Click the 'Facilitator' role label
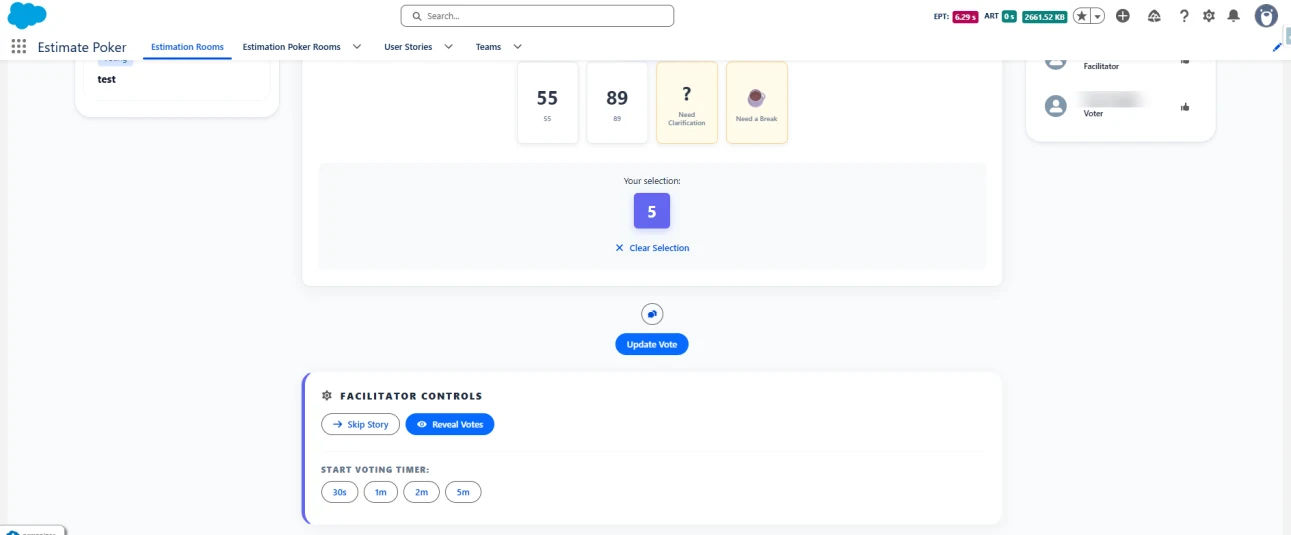 pyautogui.click(x=1101, y=66)
